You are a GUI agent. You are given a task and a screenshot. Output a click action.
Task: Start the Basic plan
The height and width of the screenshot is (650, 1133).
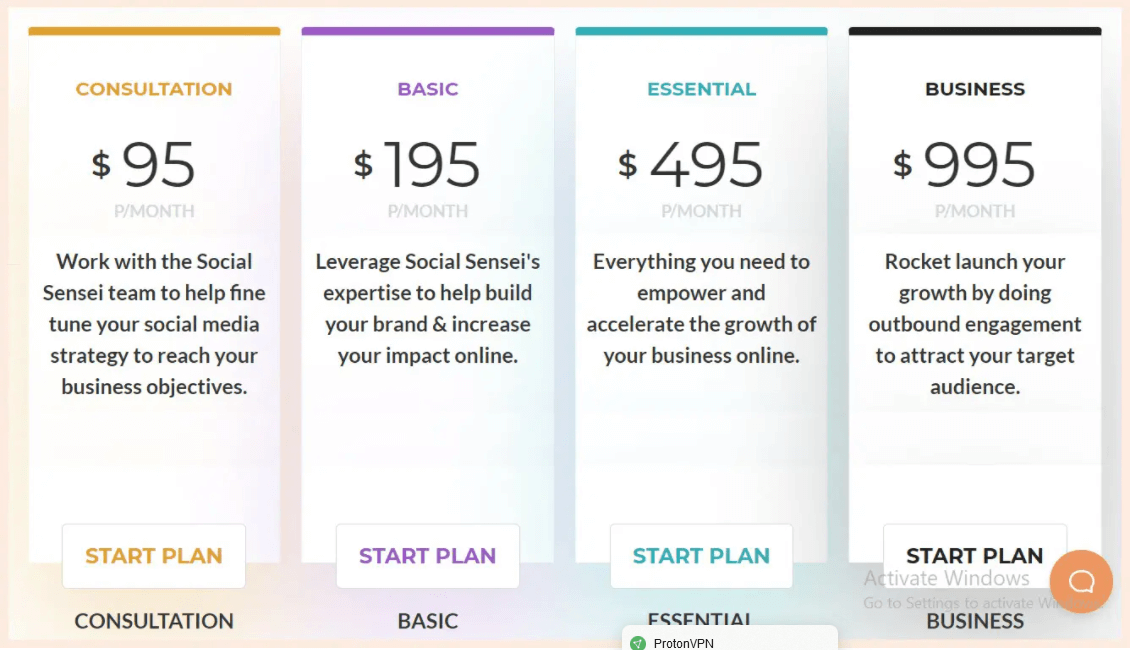(x=428, y=556)
